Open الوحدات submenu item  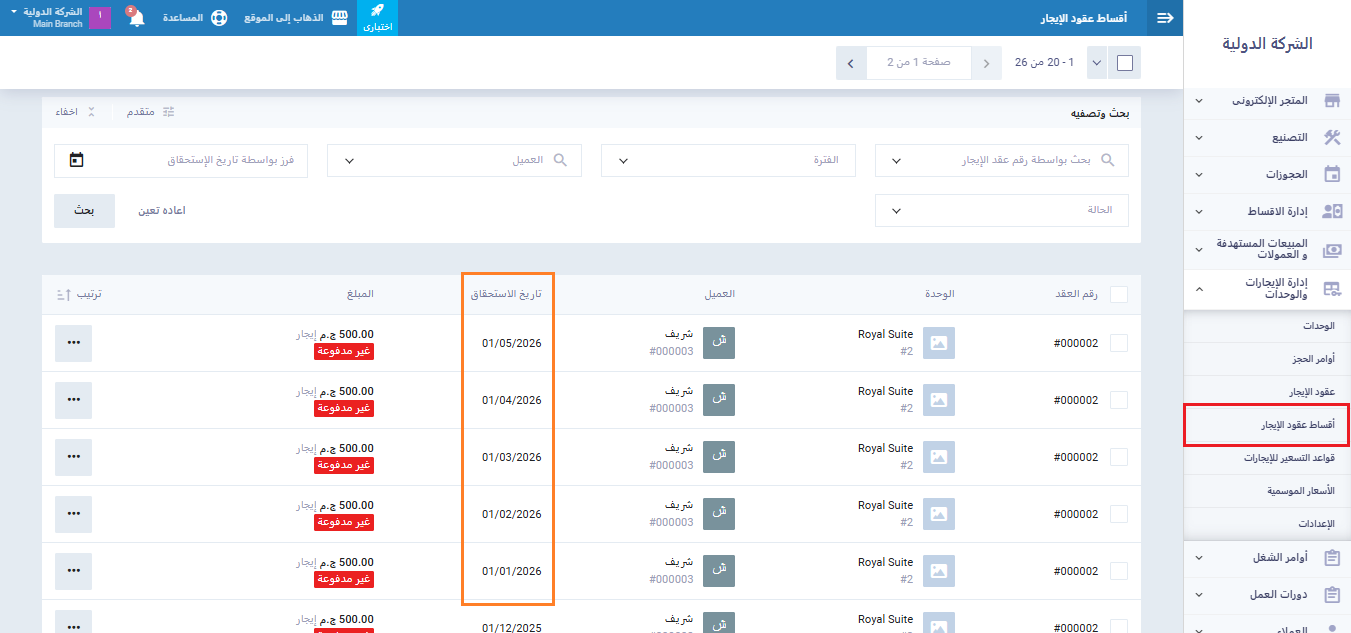coord(1267,326)
